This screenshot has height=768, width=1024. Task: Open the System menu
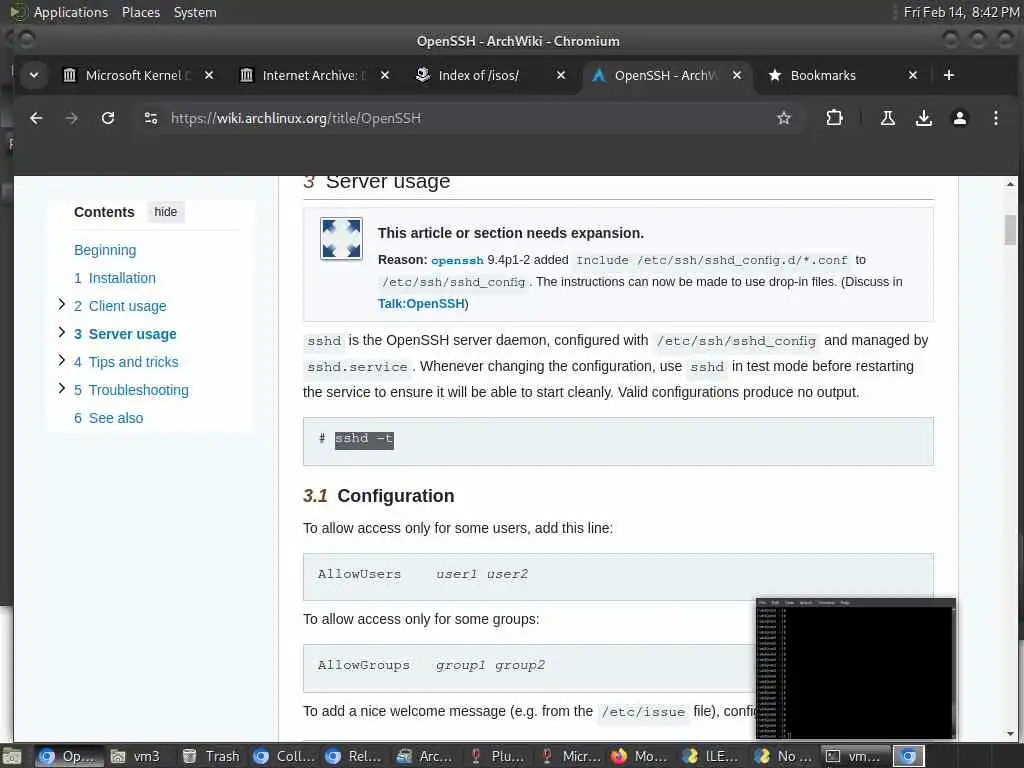pos(195,12)
